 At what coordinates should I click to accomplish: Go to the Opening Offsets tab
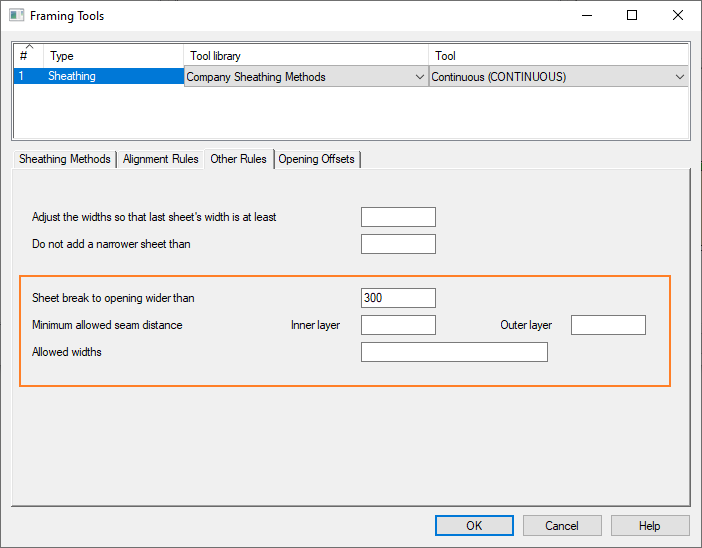[317, 159]
